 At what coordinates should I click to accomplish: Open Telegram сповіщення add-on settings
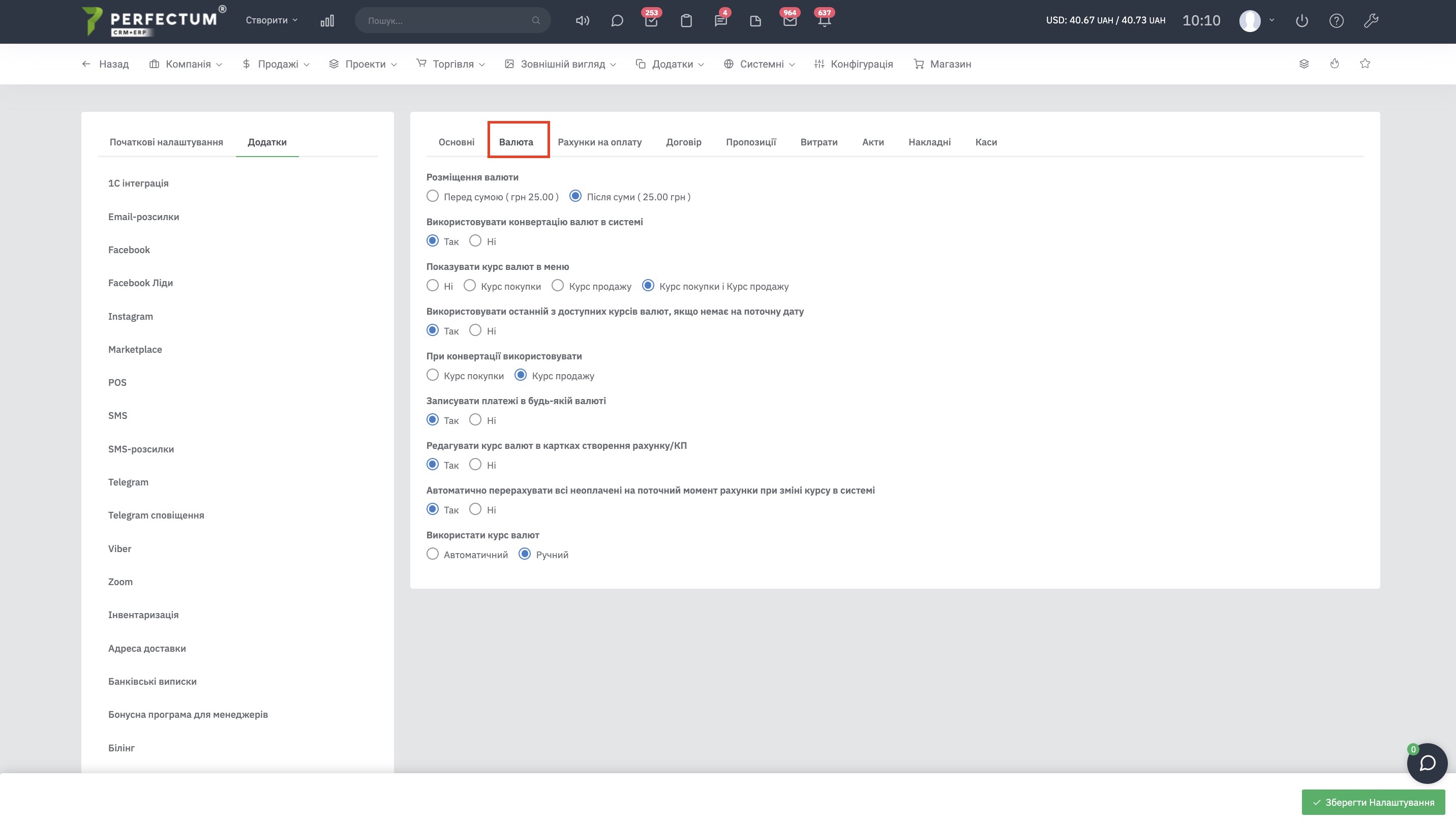[x=156, y=515]
